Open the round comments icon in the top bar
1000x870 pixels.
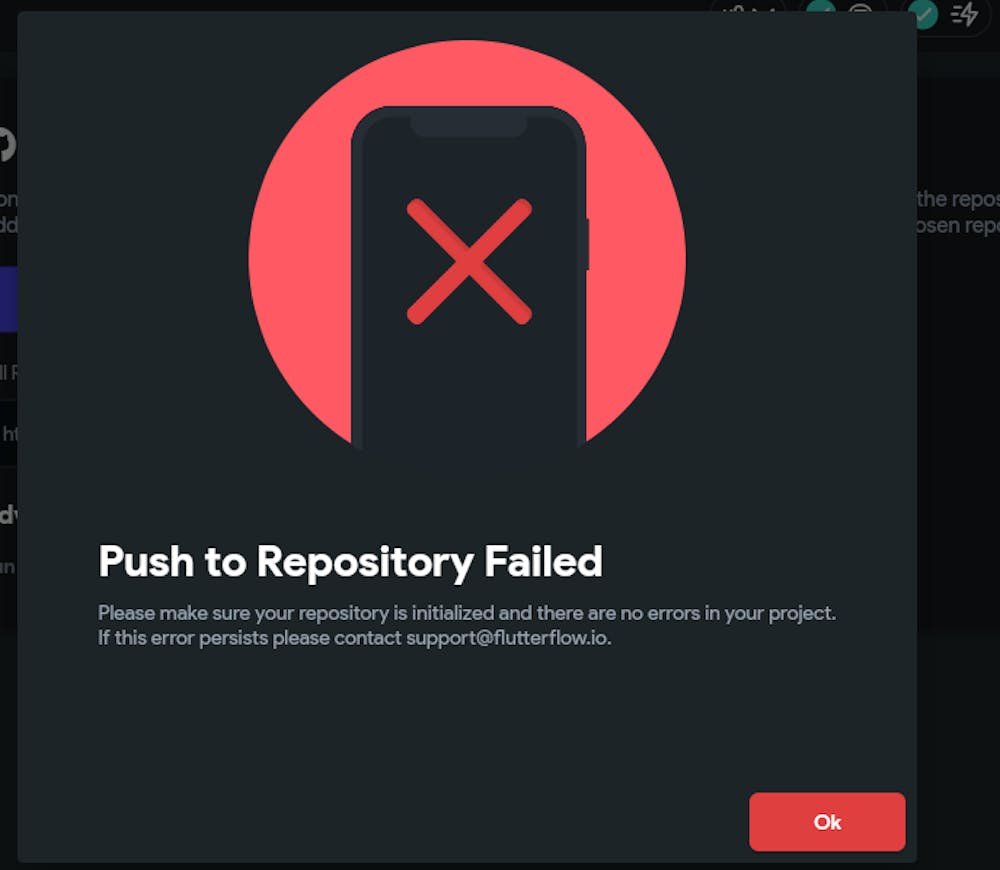[860, 8]
